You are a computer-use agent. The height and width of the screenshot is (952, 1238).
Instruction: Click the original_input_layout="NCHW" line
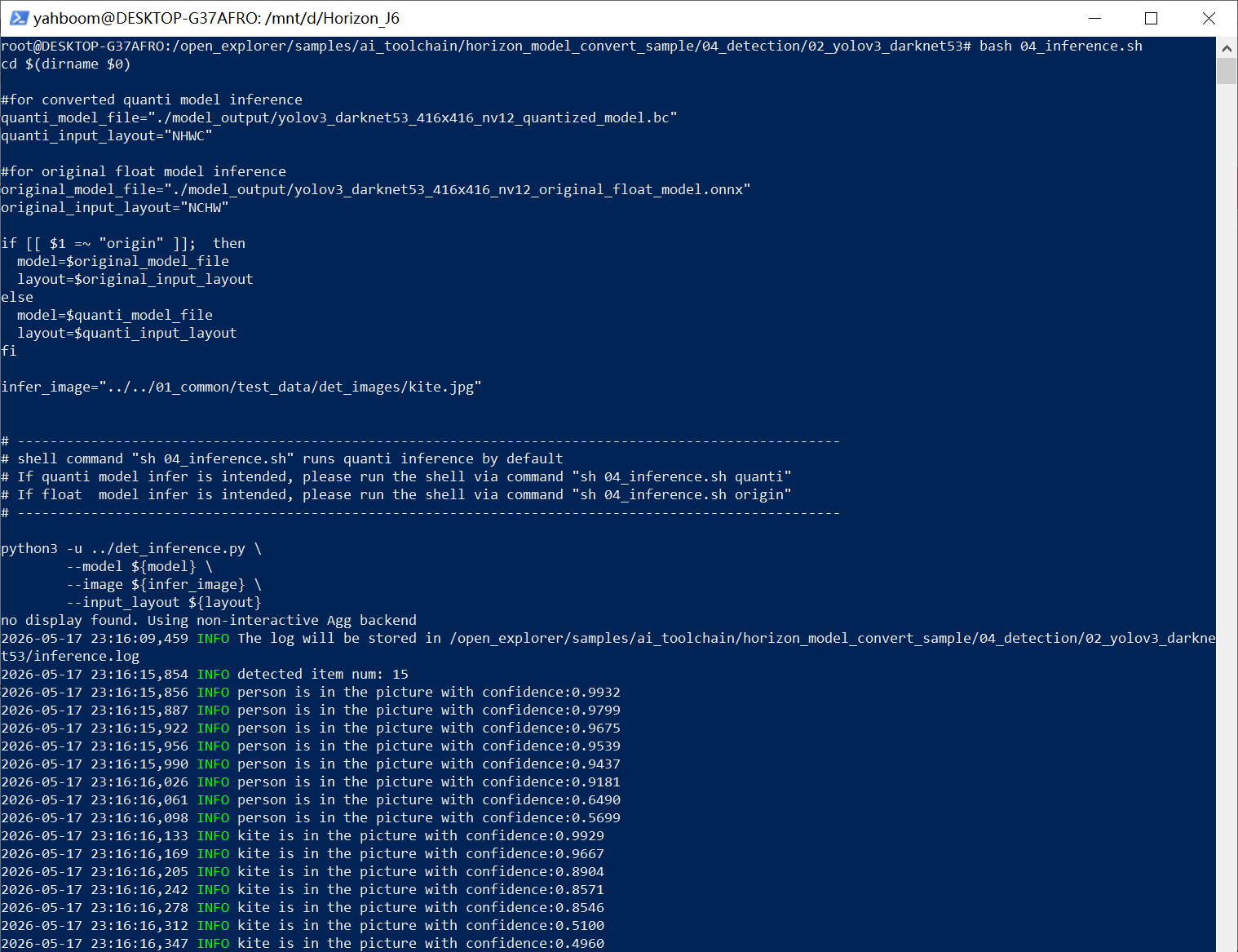(115, 207)
